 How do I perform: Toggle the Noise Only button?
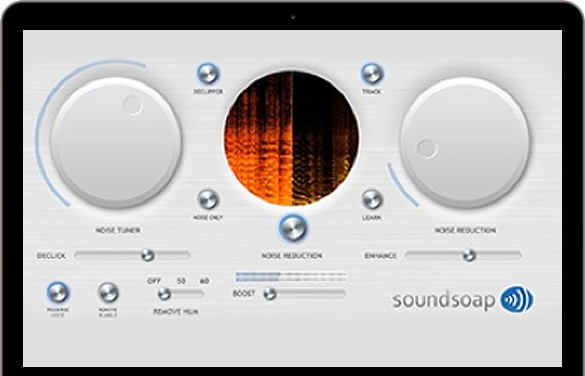pos(208,200)
